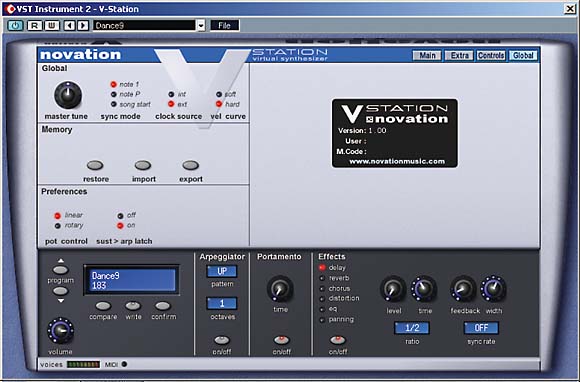Select sync mode song start
The height and width of the screenshot is (382, 580).
[114, 104]
